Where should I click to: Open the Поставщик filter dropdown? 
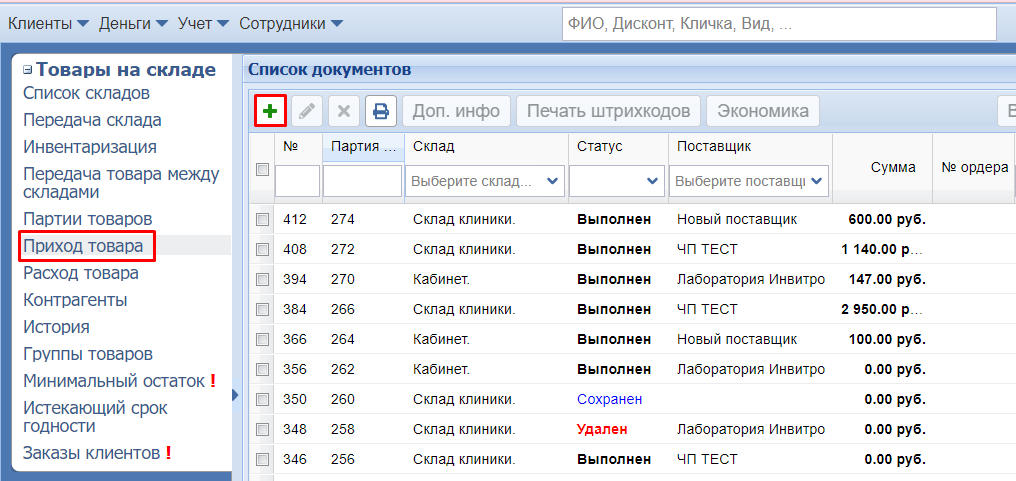pyautogui.click(x=751, y=181)
